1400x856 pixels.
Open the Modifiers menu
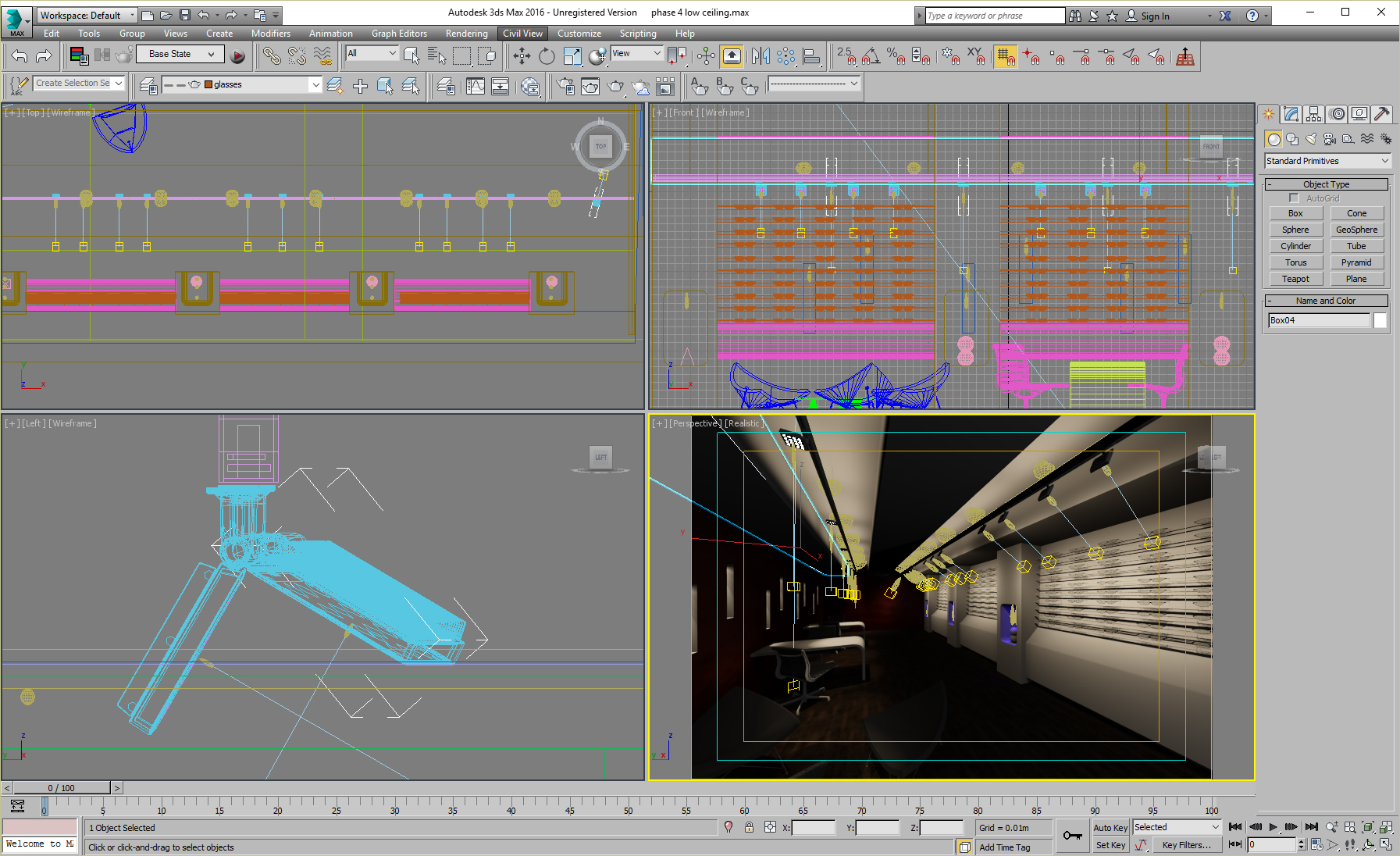coord(270,34)
